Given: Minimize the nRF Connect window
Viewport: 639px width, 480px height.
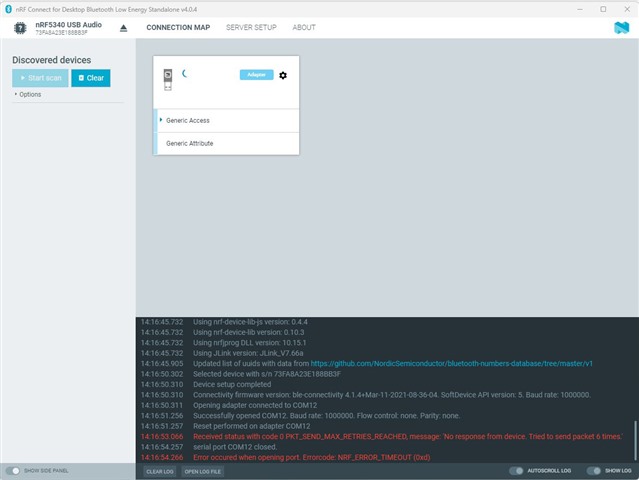Looking at the screenshot, I should click(x=580, y=9).
